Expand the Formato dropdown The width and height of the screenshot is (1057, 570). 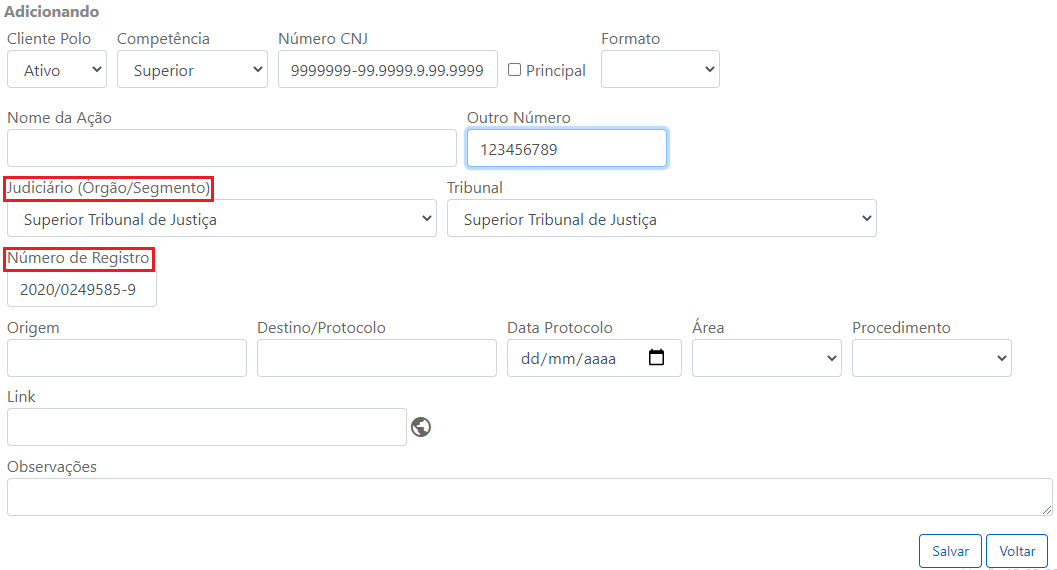coord(660,69)
